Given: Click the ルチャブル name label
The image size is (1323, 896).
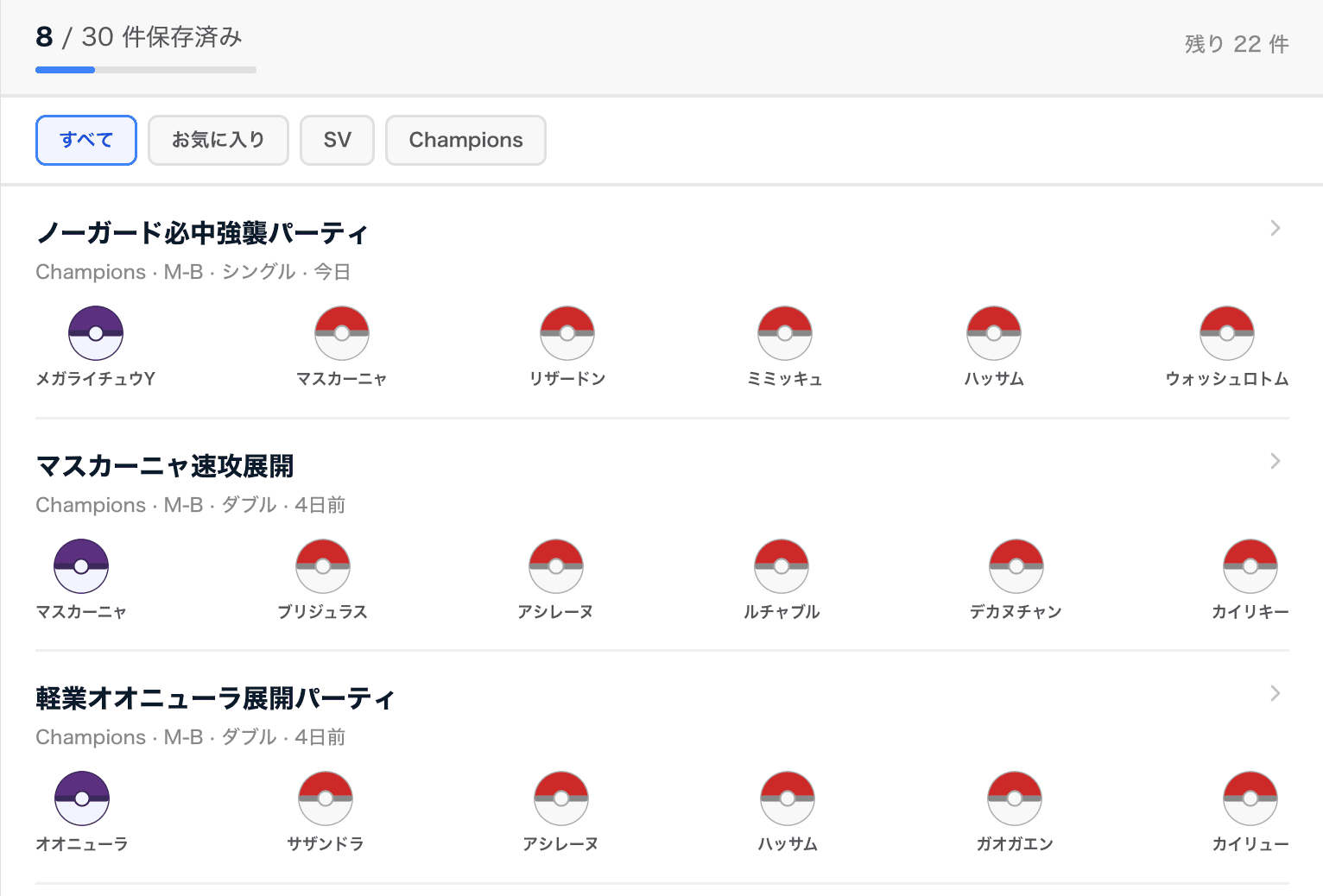Looking at the screenshot, I should click(x=782, y=611).
